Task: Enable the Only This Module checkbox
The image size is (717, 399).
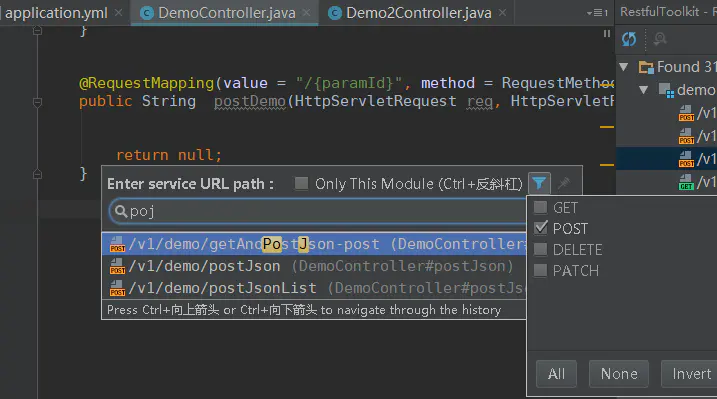Action: (x=301, y=184)
